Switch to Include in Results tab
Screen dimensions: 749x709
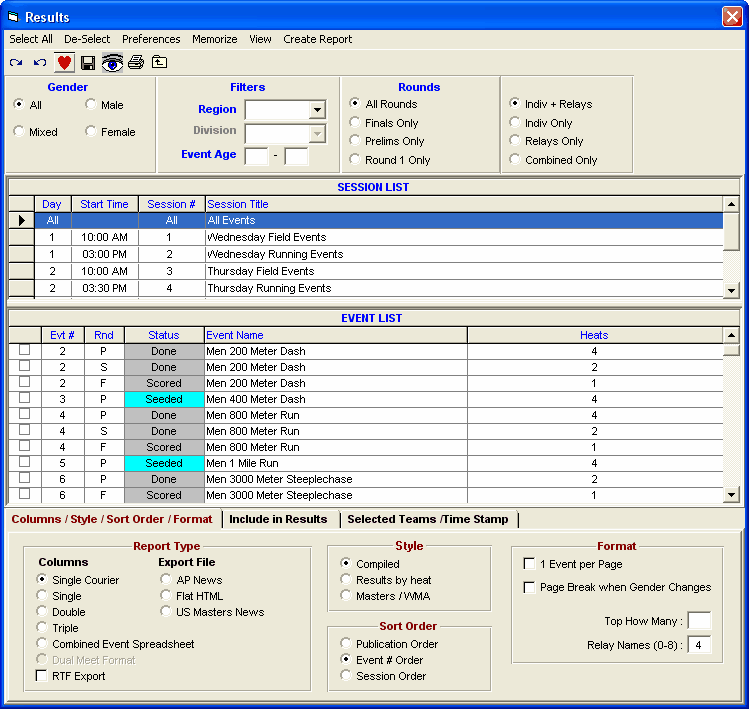point(278,519)
